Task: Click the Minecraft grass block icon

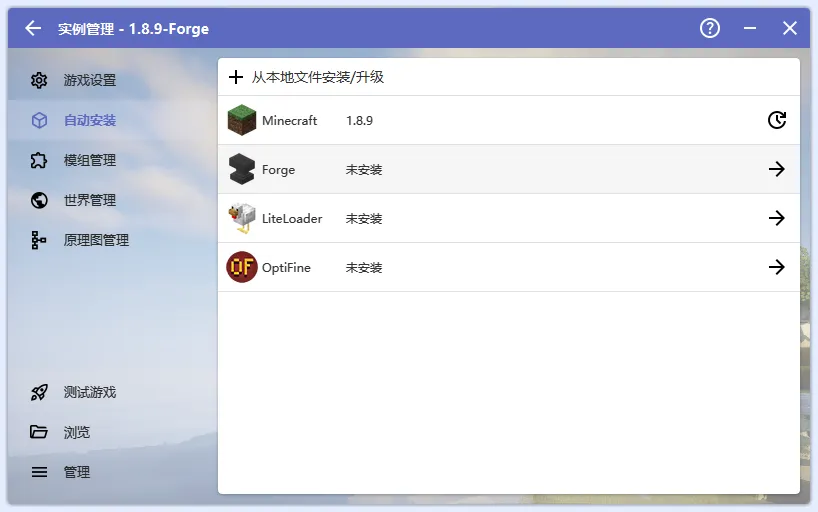Action: (x=242, y=120)
